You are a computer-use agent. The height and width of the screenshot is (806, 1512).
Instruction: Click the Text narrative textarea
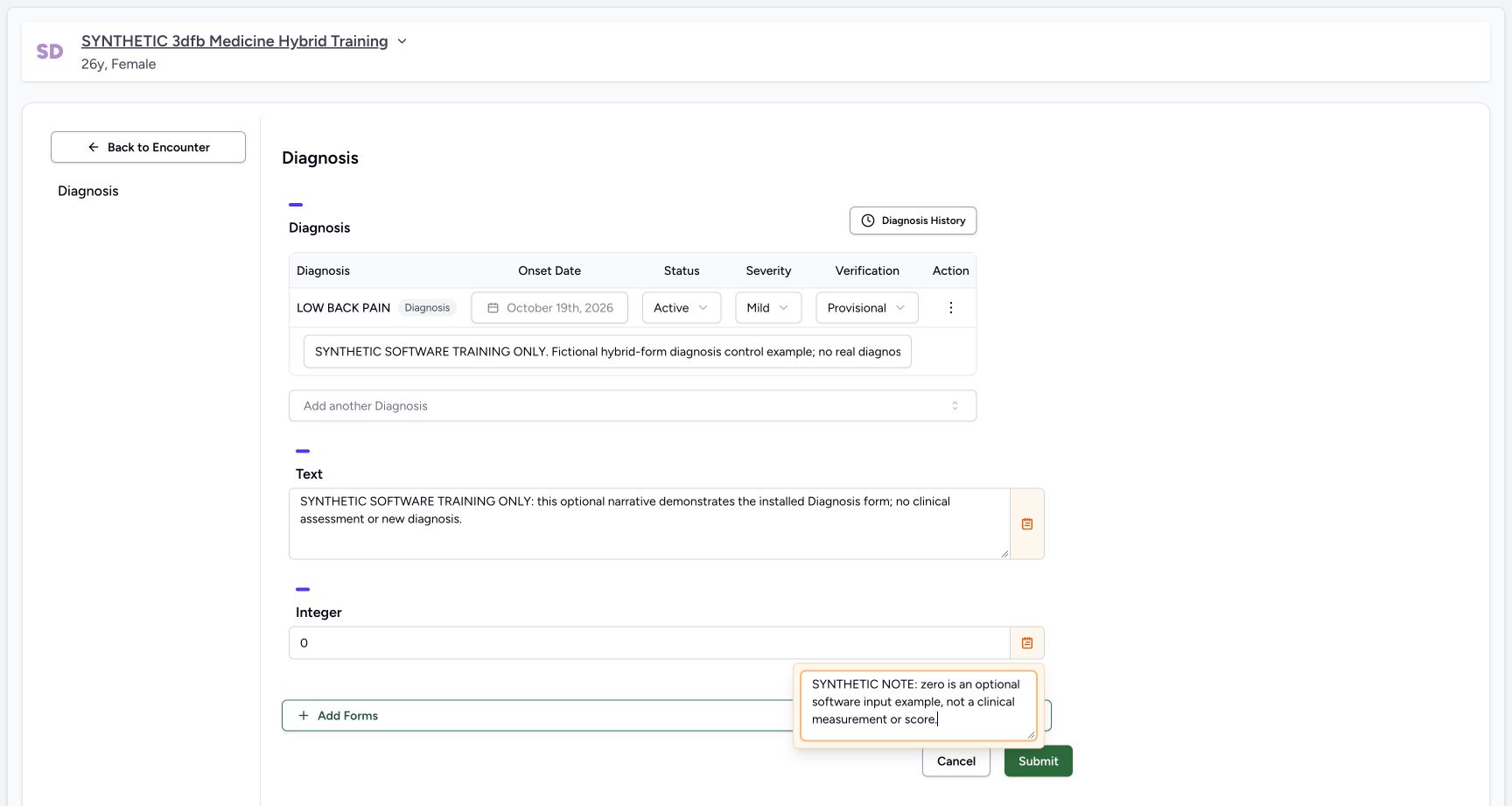pyautogui.click(x=649, y=523)
